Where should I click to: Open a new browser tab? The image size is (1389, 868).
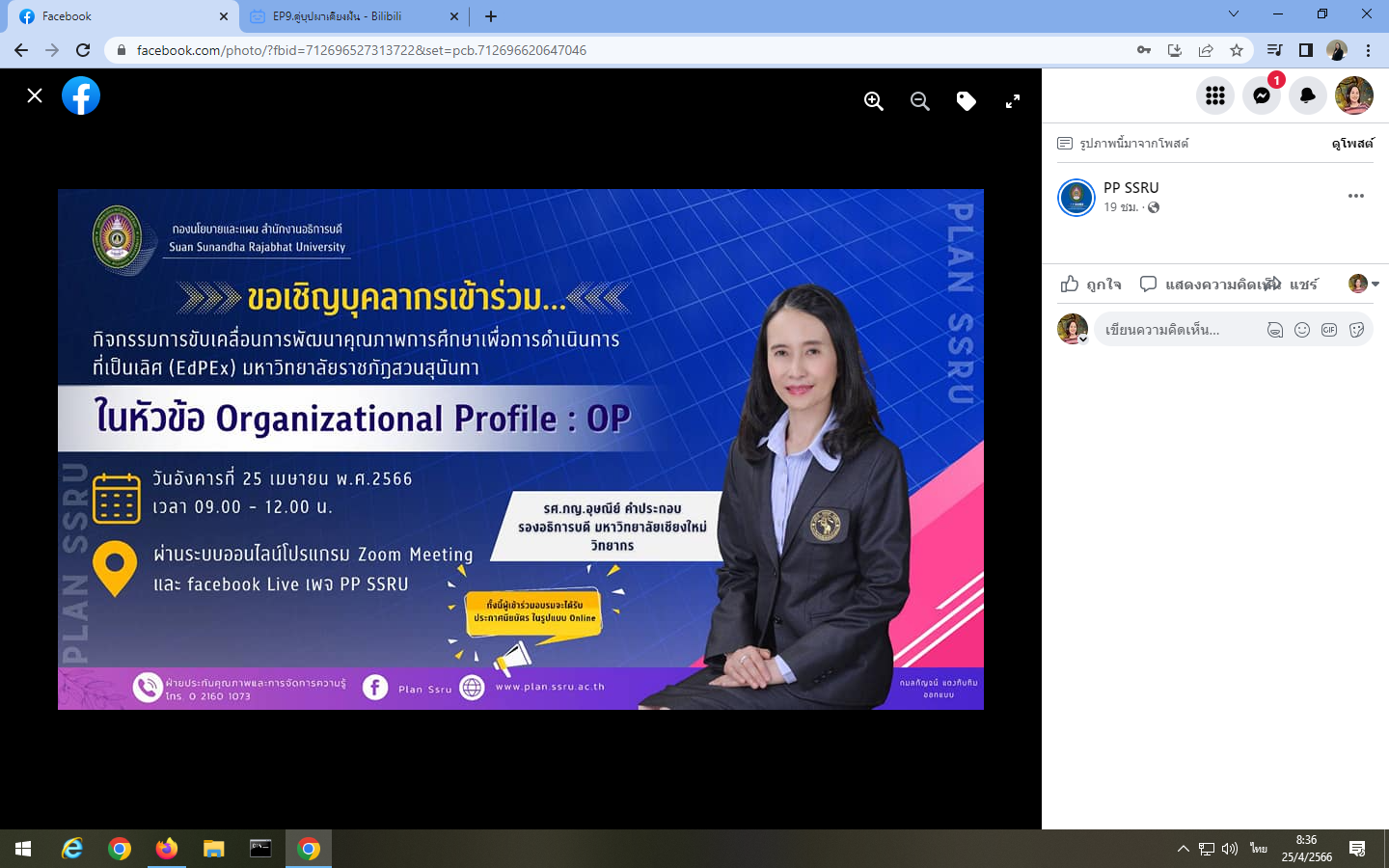(491, 16)
